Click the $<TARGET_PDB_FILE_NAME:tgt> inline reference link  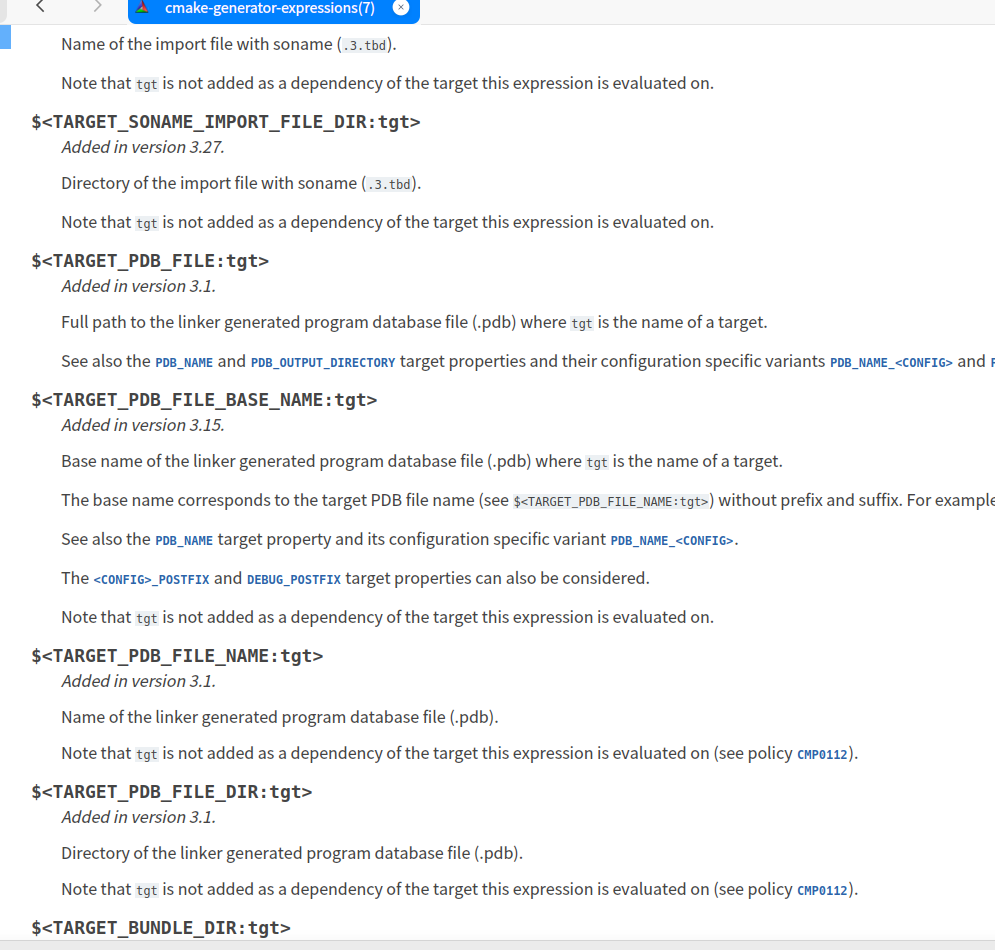tap(611, 501)
